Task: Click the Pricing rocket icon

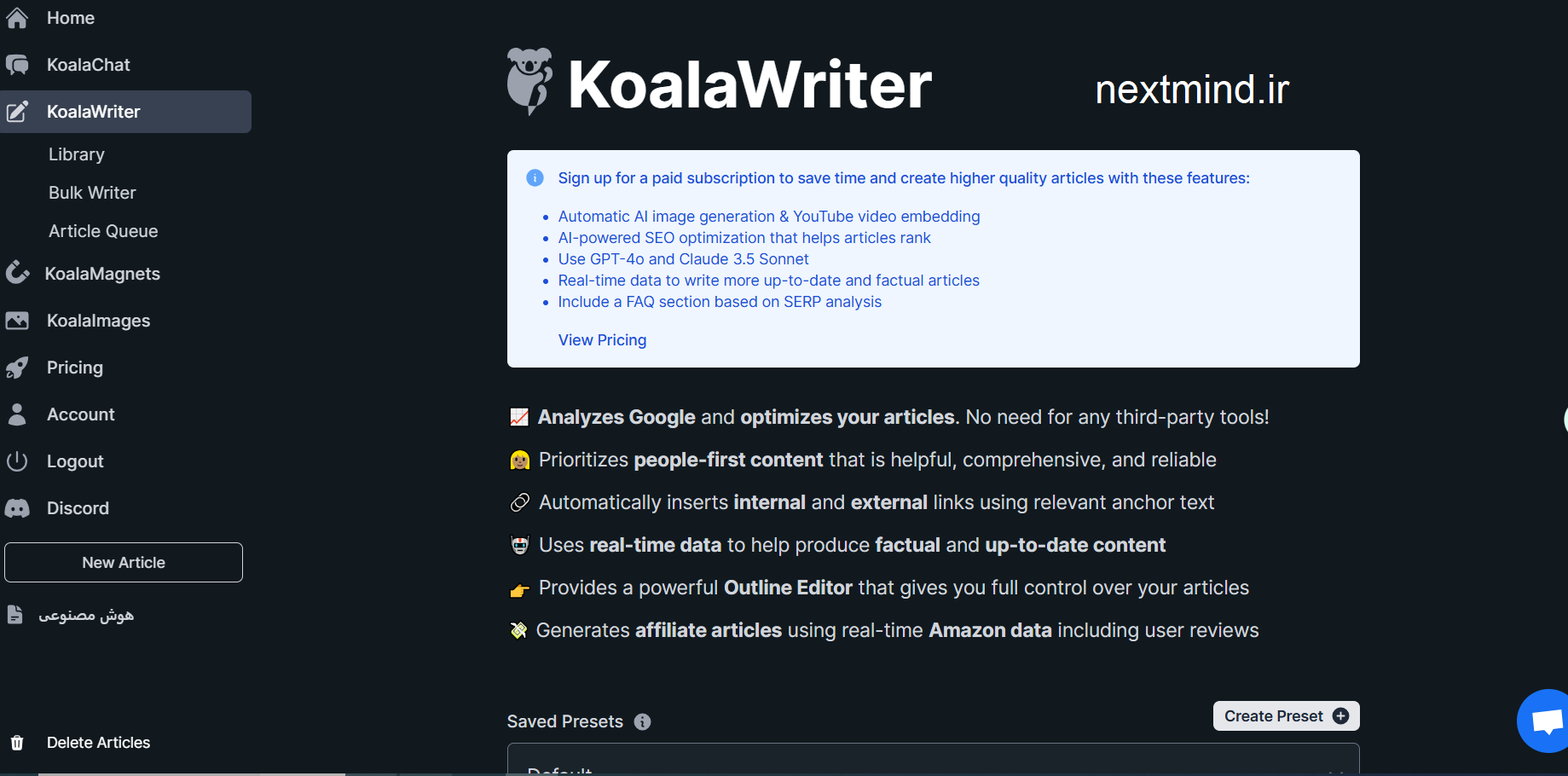Action: click(x=17, y=368)
